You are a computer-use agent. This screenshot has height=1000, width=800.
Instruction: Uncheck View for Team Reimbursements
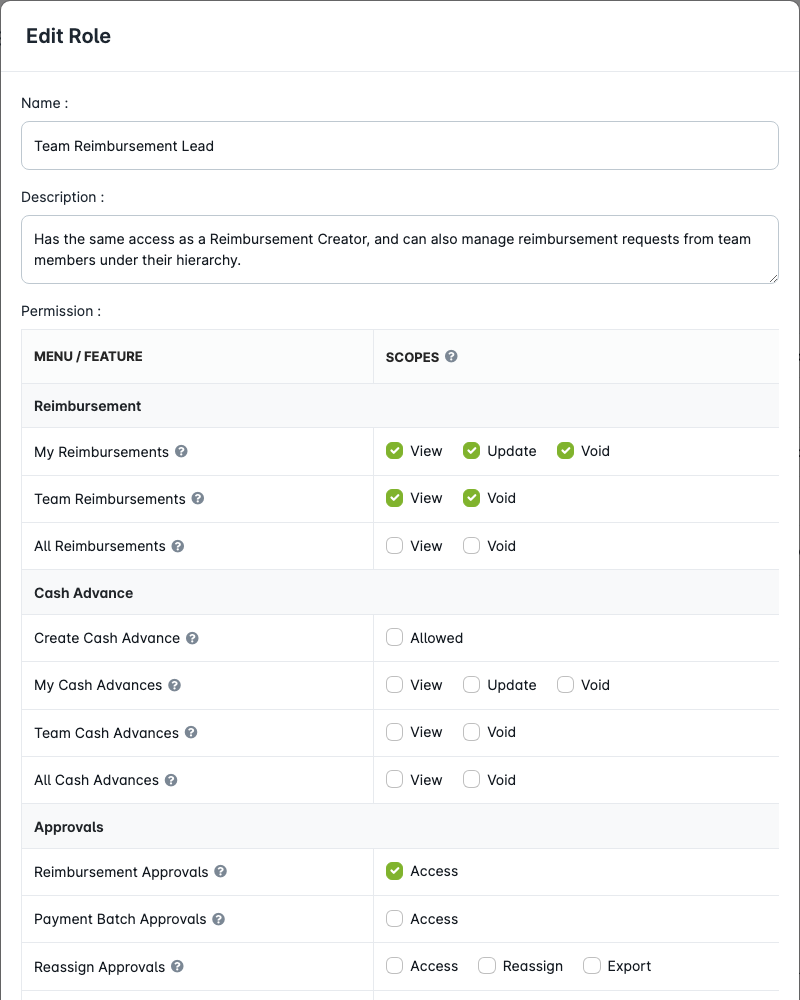pos(394,498)
